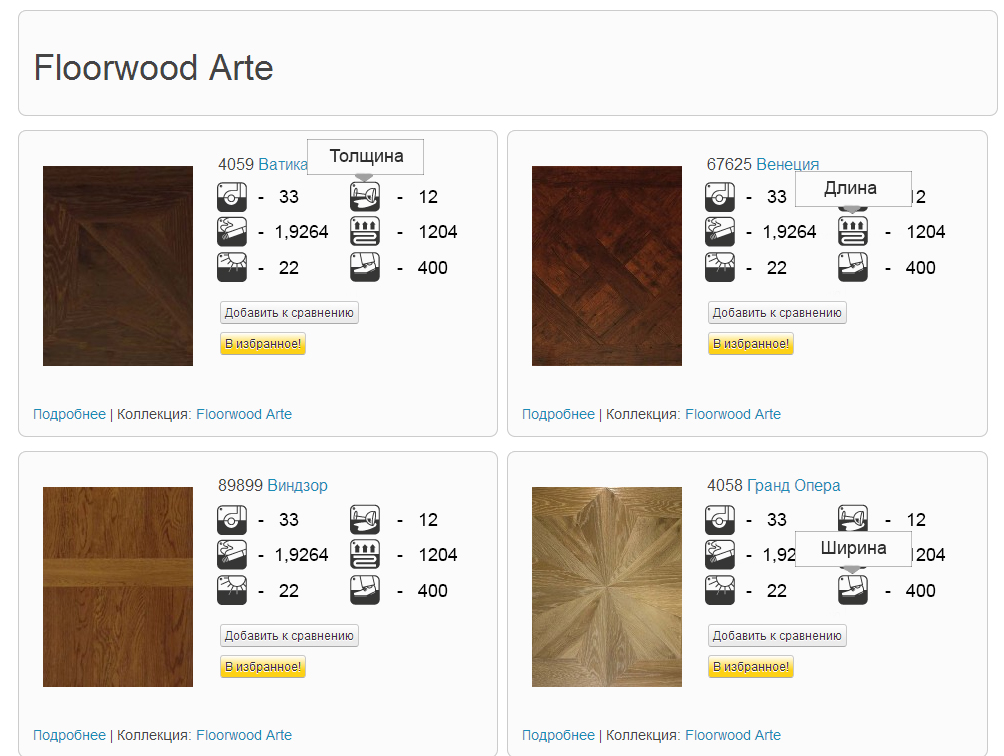Click value 400 in Гранд Опера card
The width and height of the screenshot is (1004, 756).
(x=921, y=591)
